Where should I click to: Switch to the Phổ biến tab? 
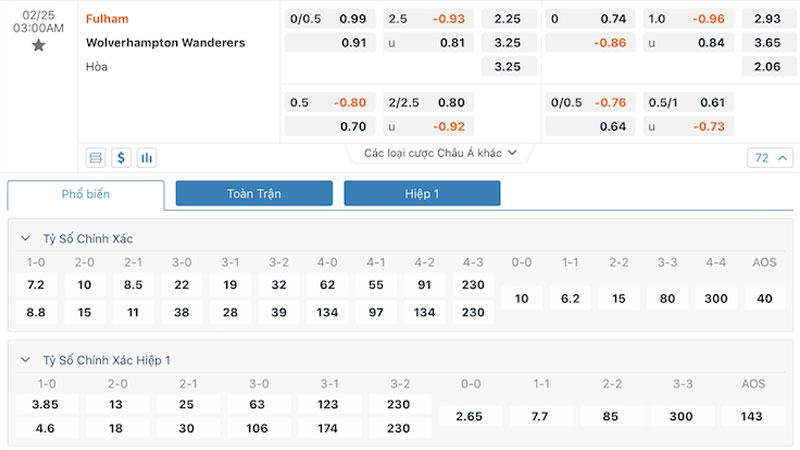coord(86,194)
